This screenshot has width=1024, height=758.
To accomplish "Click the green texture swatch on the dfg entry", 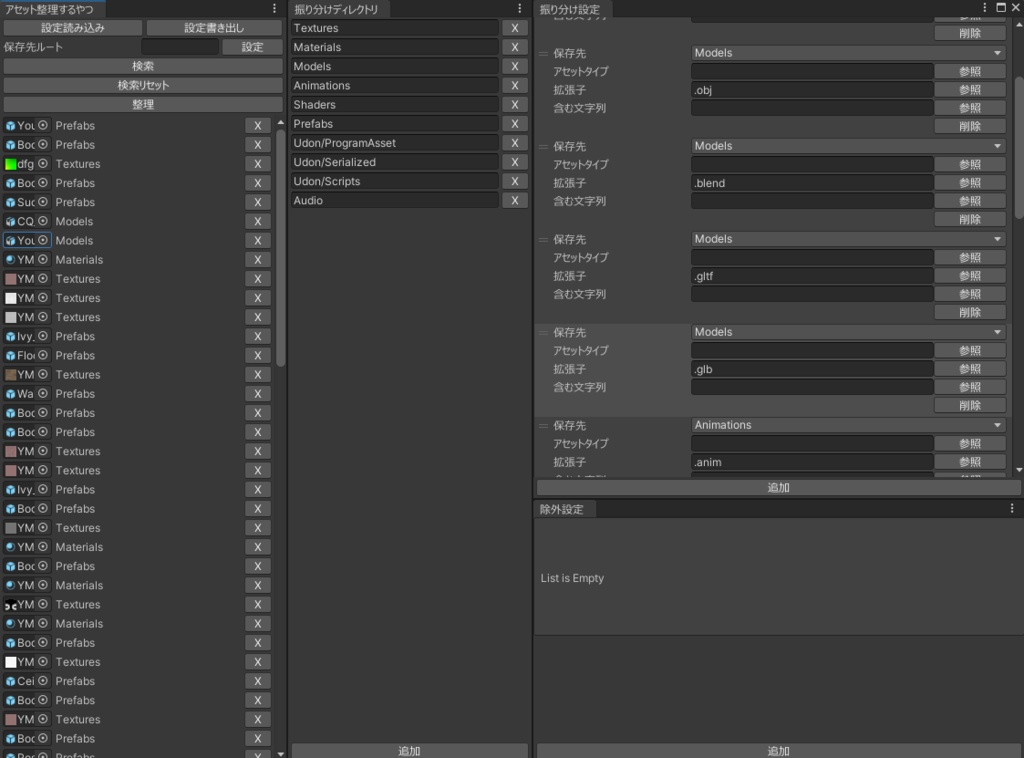I will tap(13, 164).
